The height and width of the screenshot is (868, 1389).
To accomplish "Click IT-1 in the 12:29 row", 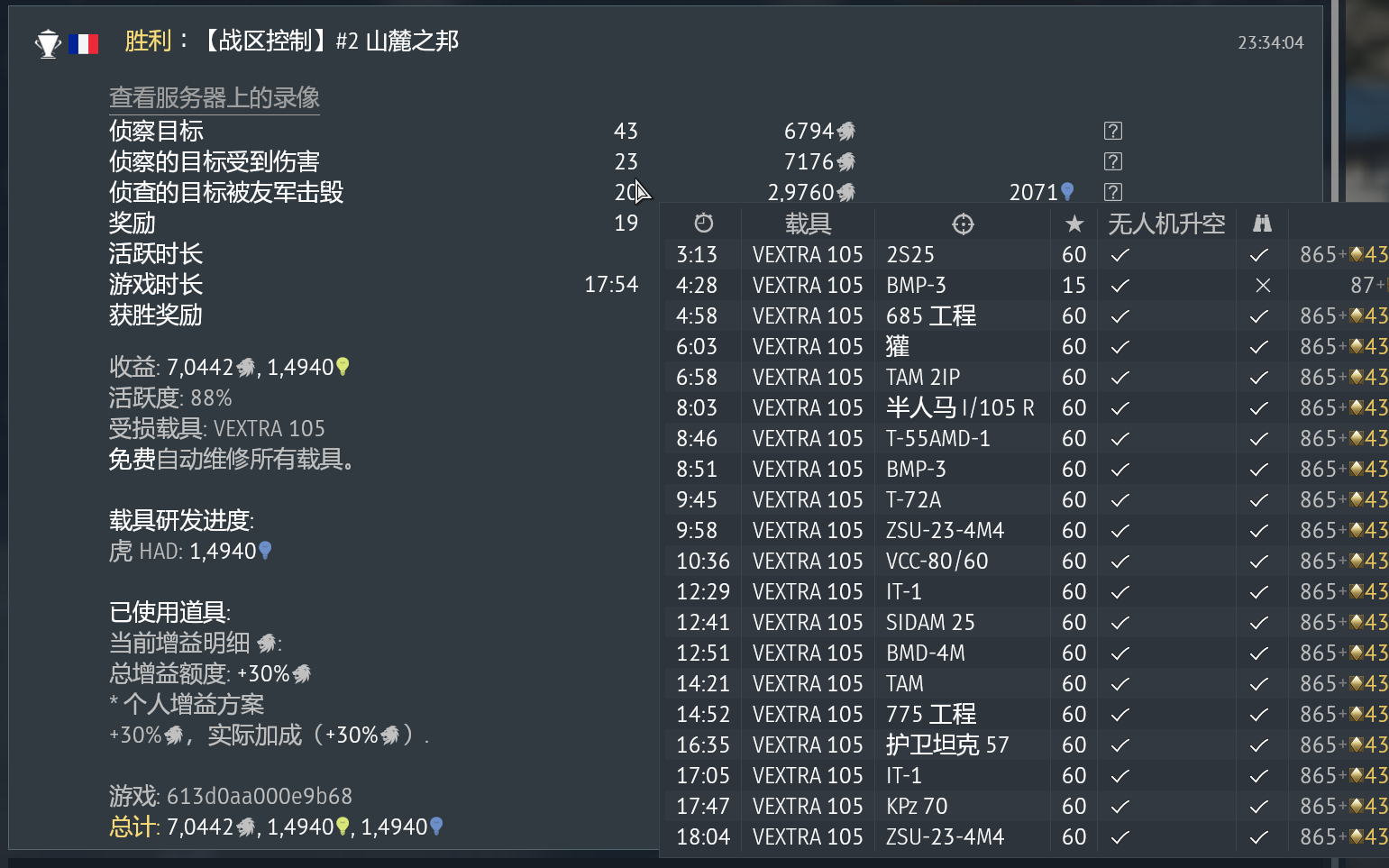I will [904, 592].
